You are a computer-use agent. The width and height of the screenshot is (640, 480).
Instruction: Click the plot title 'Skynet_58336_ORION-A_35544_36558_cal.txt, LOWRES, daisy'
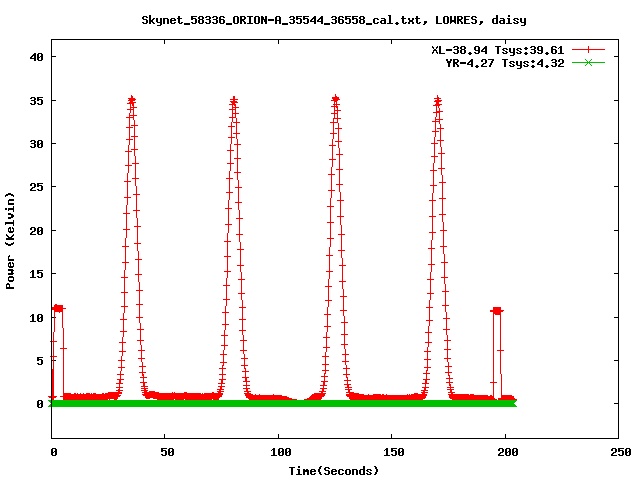pos(333,20)
